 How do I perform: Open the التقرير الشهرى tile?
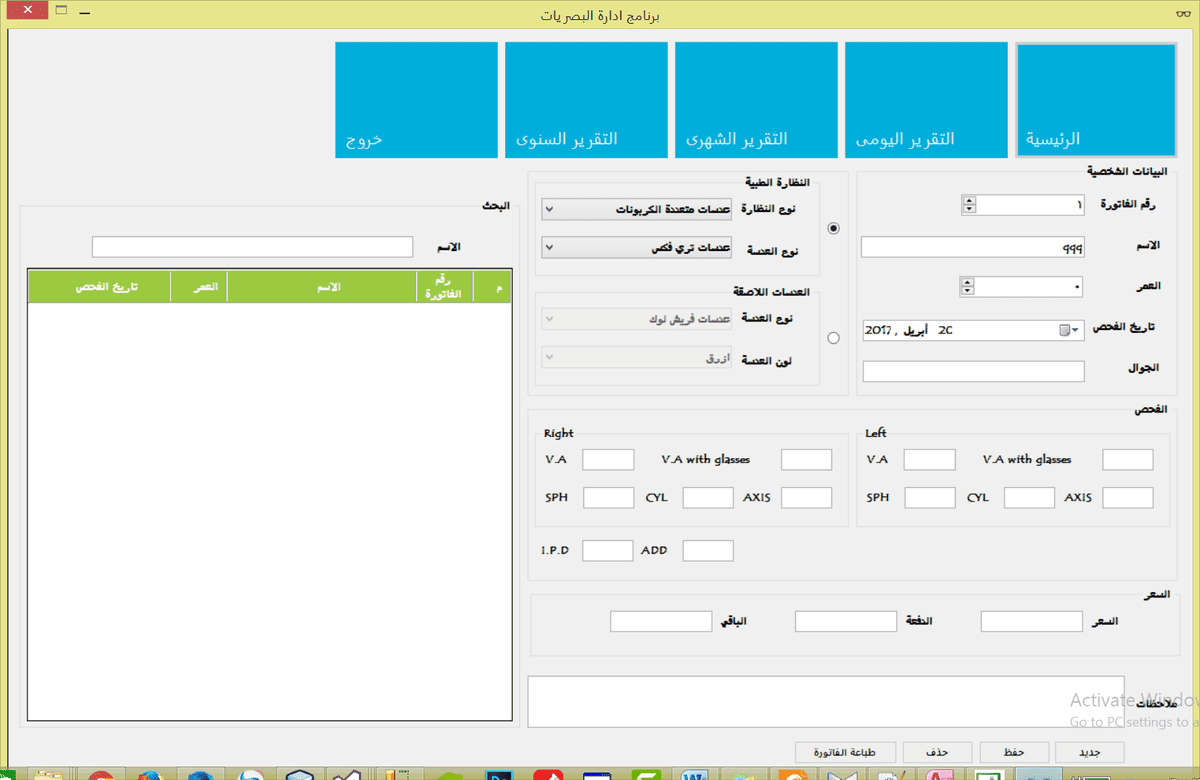click(x=756, y=100)
